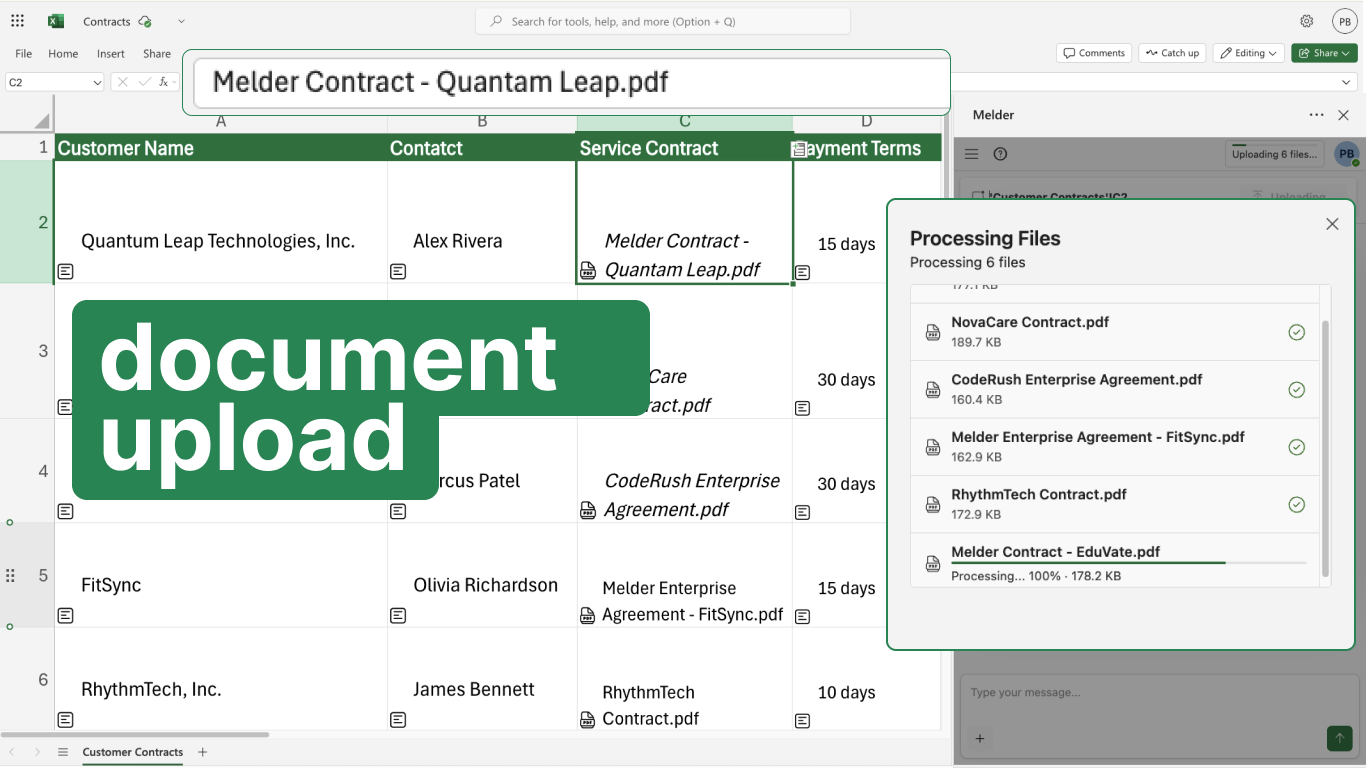
Task: Click the Melder help question icon
Action: coord(1000,154)
